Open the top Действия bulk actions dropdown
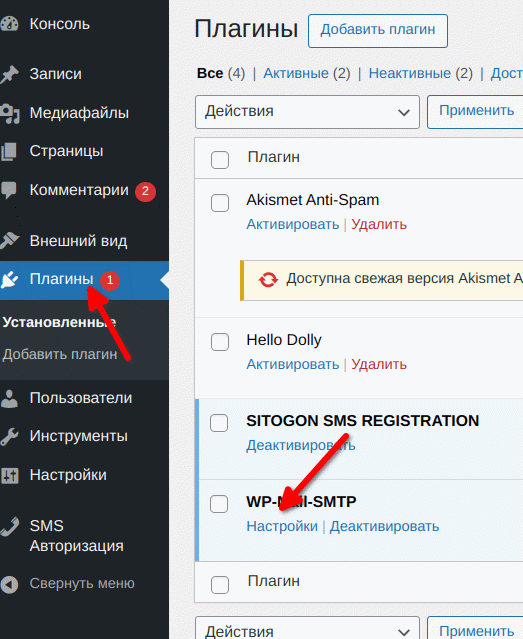This screenshot has width=523, height=639. point(307,112)
